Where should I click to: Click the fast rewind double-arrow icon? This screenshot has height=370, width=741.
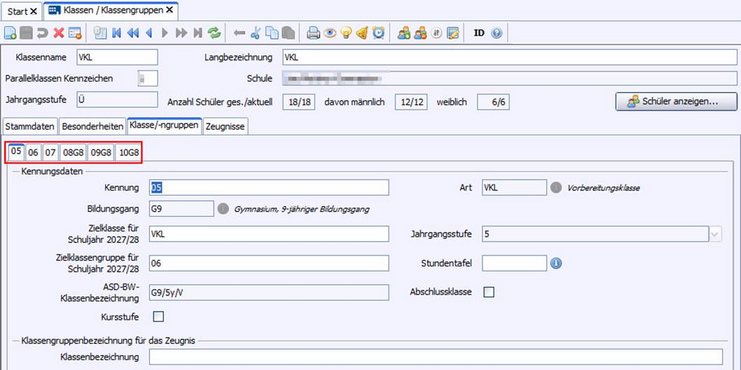pos(133,33)
